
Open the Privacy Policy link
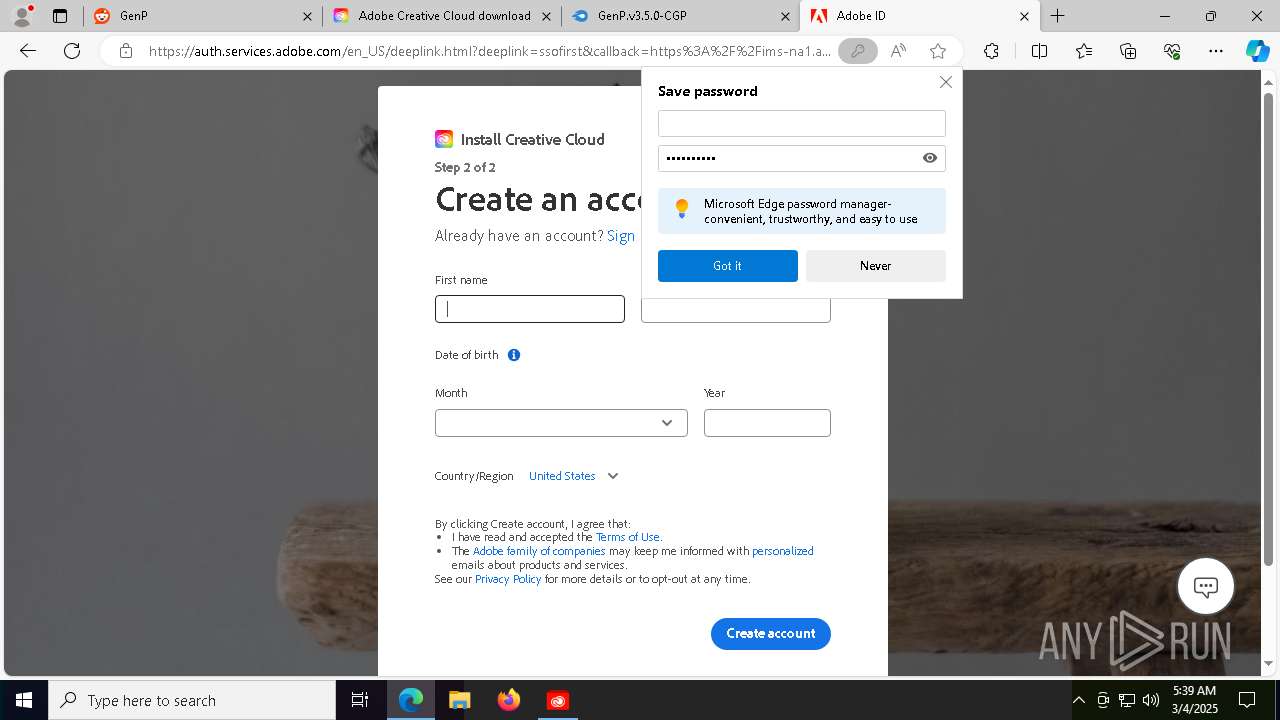(x=508, y=579)
